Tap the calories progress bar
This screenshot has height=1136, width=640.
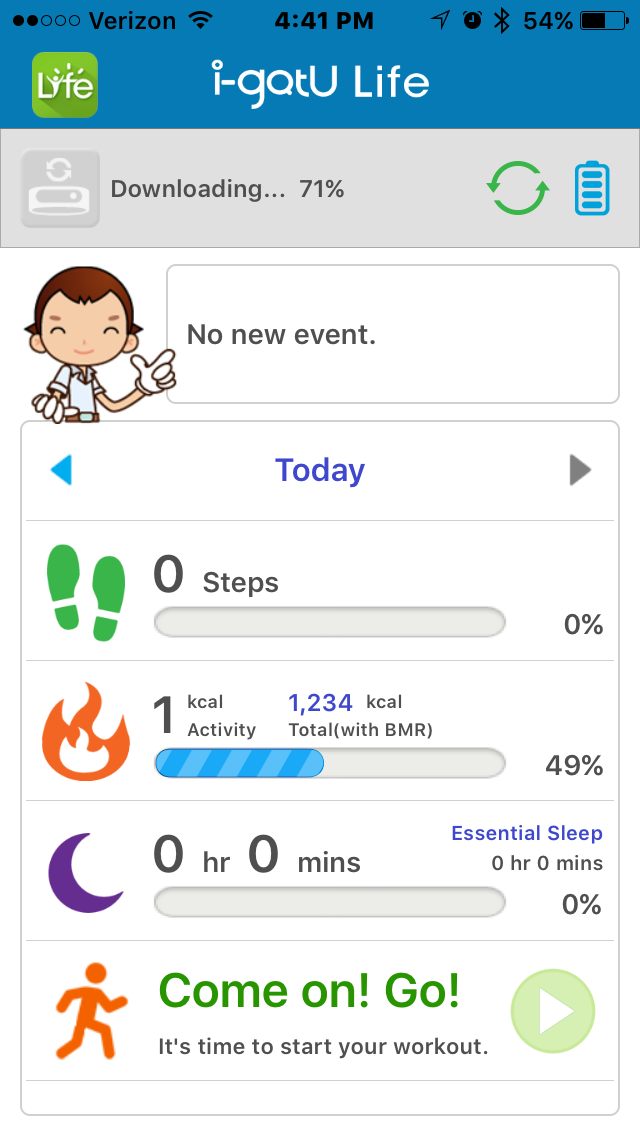pyautogui.click(x=330, y=764)
